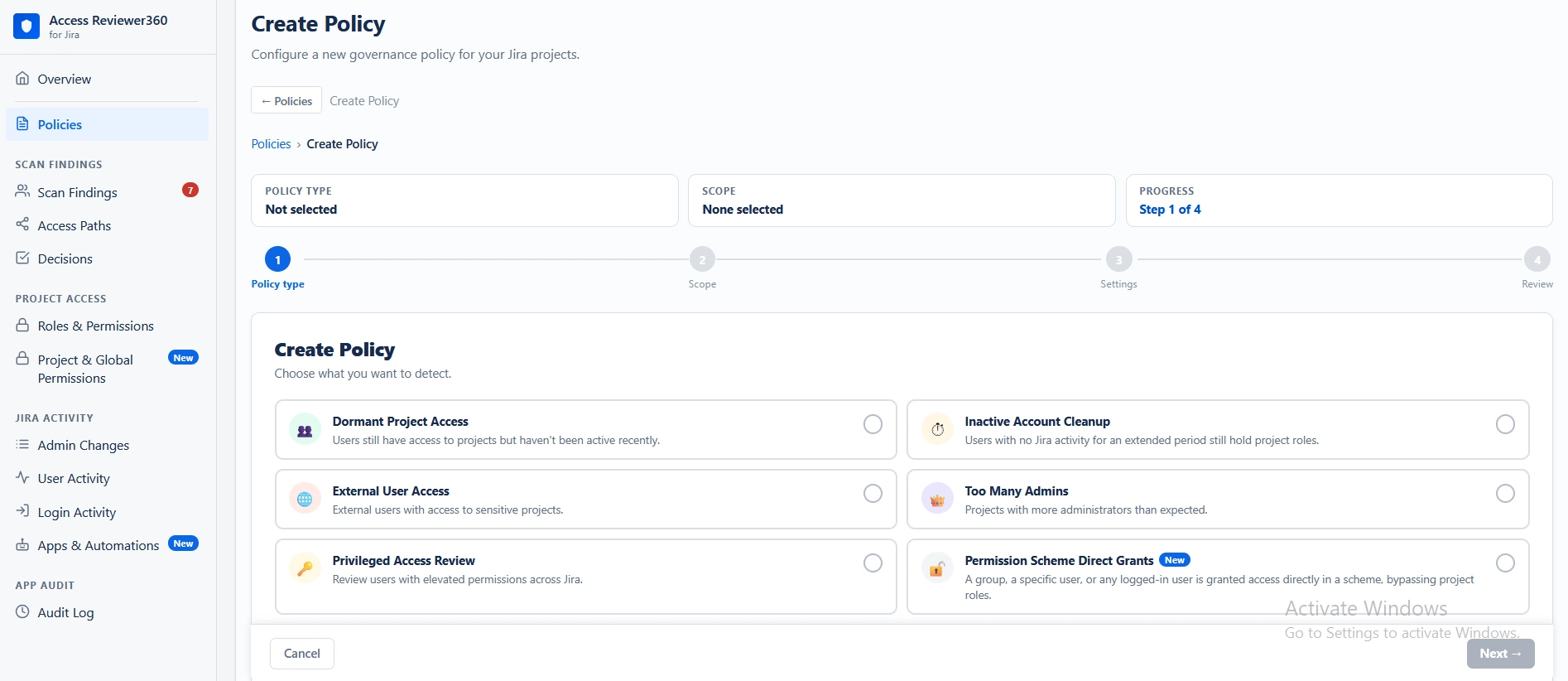Open Access Paths in the sidebar
1568x681 pixels.
click(107, 225)
